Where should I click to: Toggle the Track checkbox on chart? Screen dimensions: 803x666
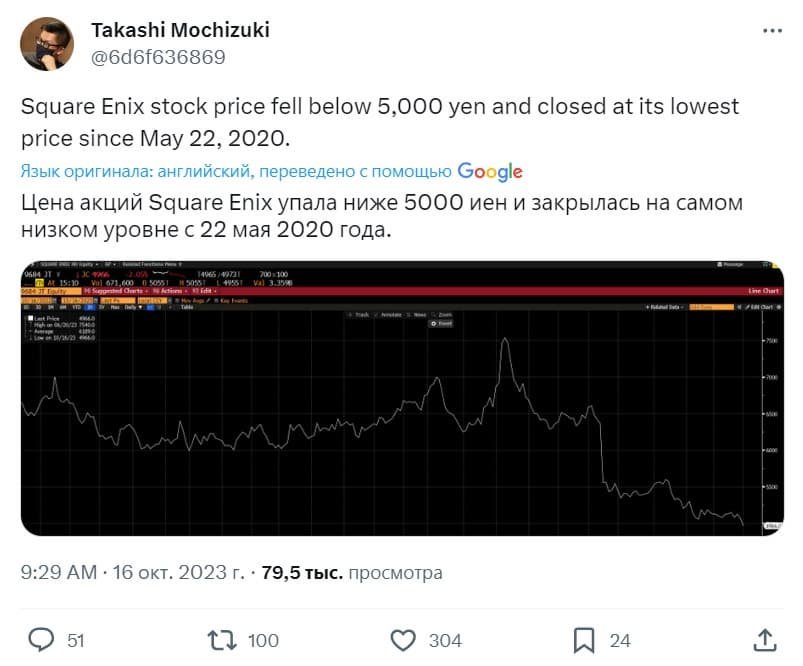click(x=348, y=314)
